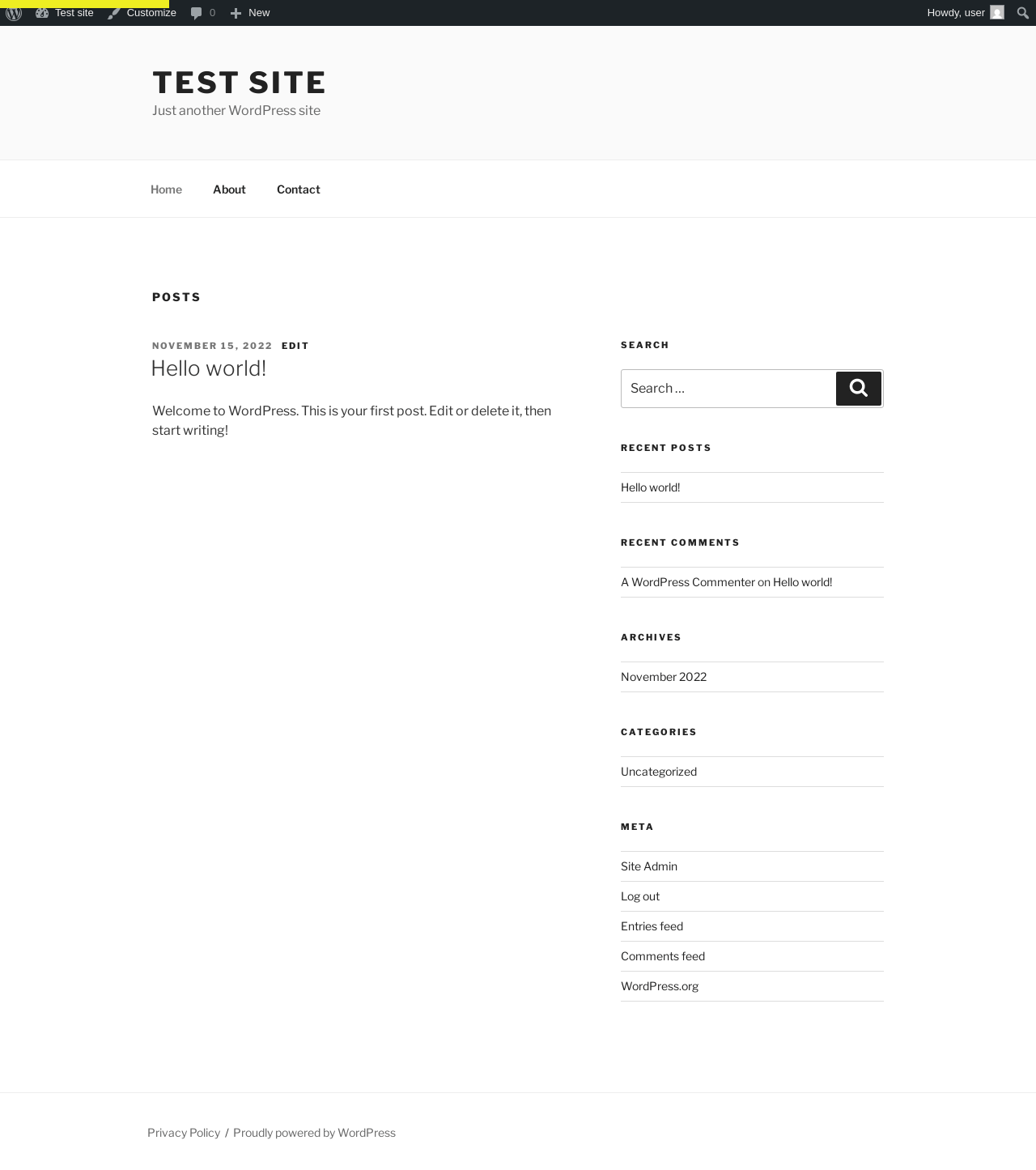This screenshot has height=1170, width=1036.
Task: Select the Home menu item
Action: tap(166, 189)
